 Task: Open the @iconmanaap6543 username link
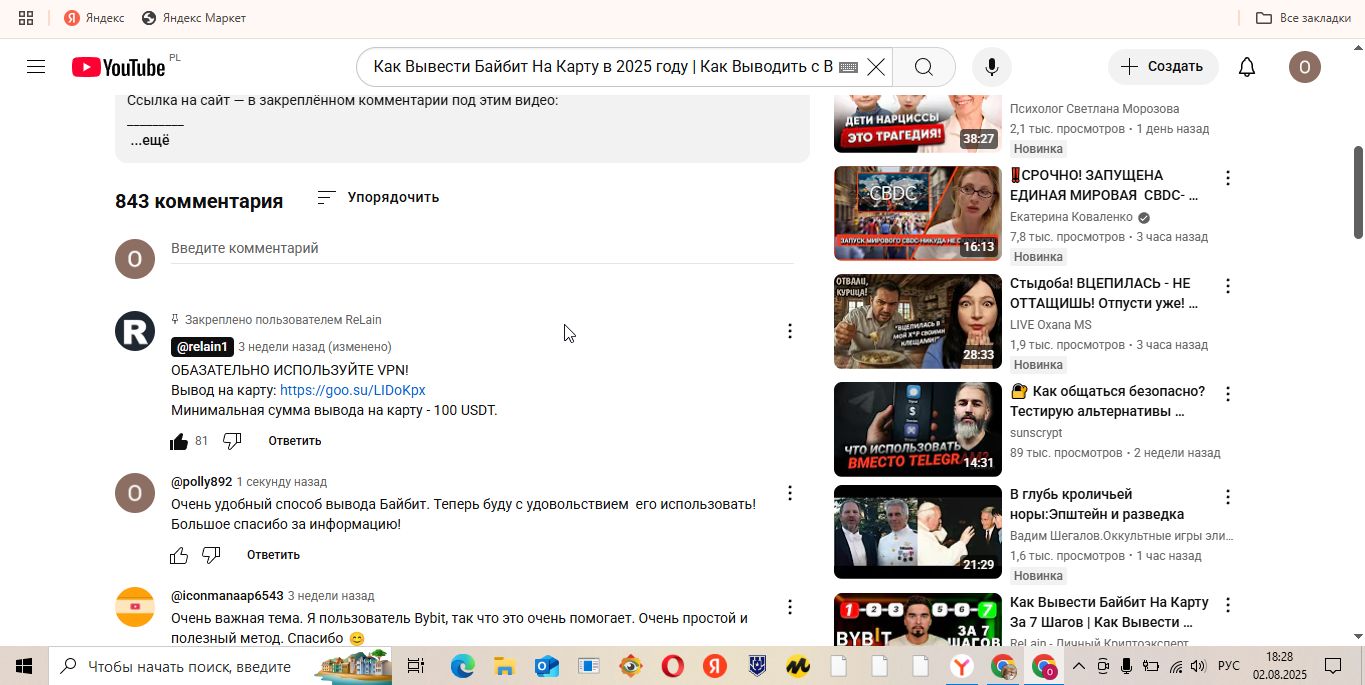coord(227,596)
